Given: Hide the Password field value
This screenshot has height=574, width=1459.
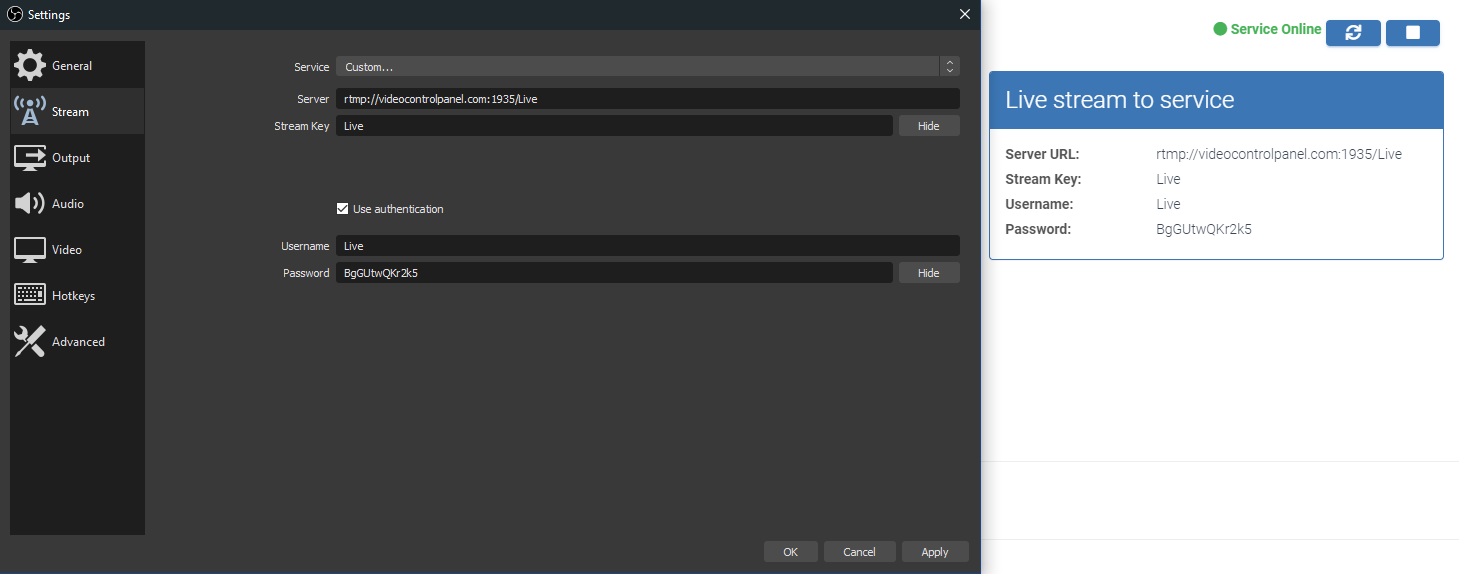Looking at the screenshot, I should 928,273.
